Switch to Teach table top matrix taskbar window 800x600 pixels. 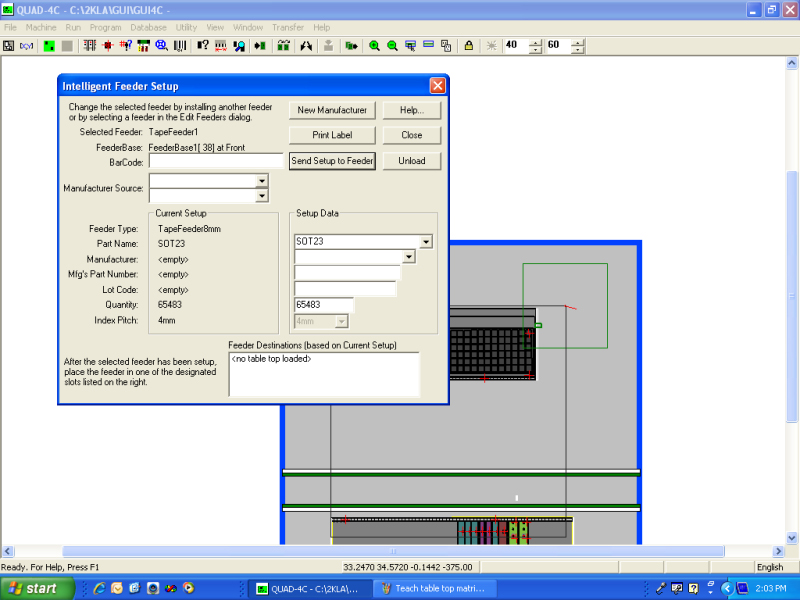(x=434, y=588)
